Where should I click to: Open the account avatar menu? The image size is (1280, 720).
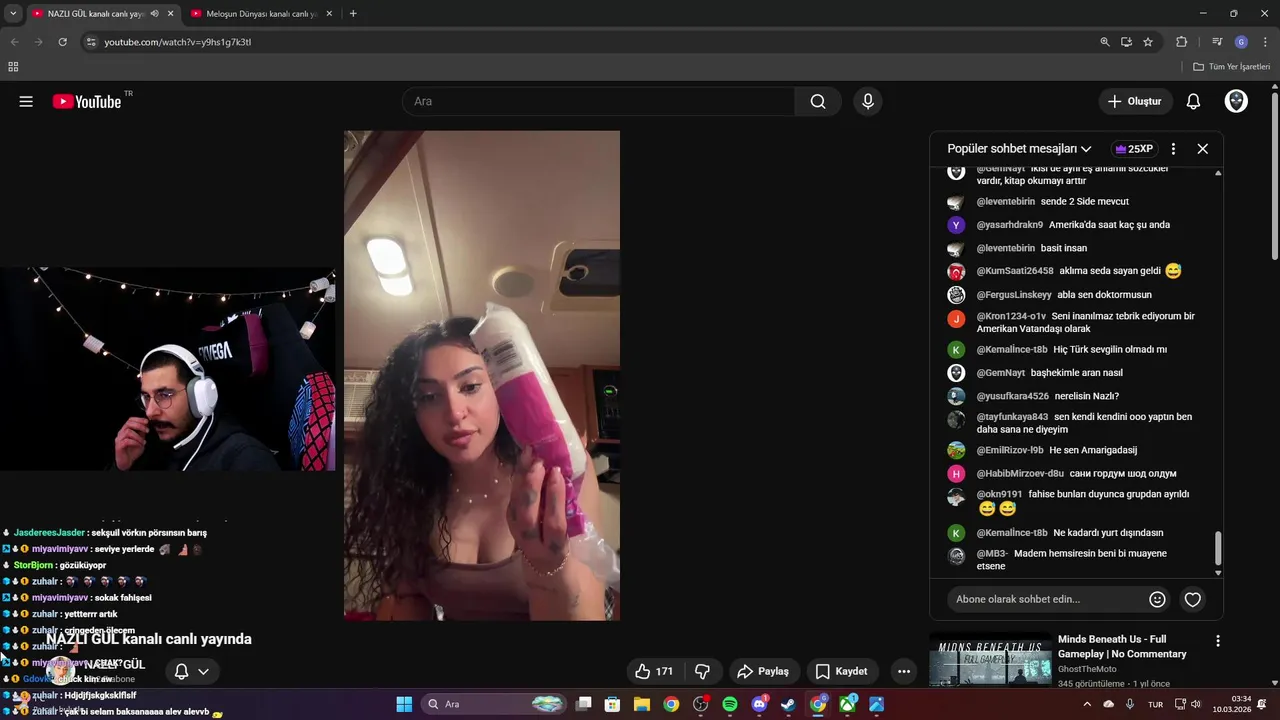1236,101
